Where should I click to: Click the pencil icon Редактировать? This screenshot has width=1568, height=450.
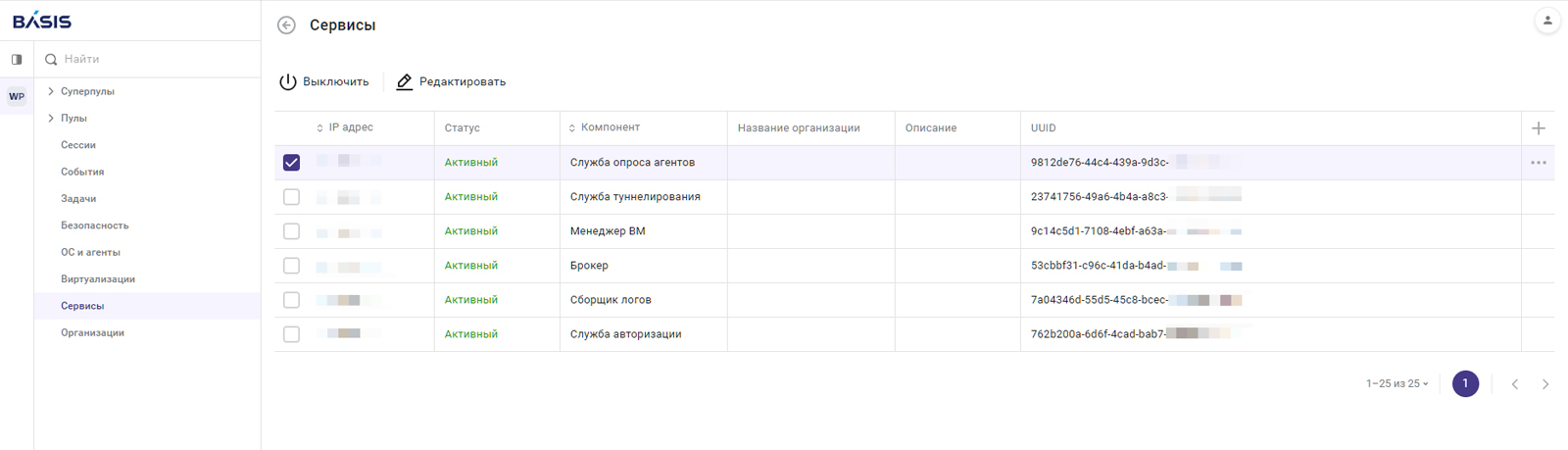(x=405, y=82)
